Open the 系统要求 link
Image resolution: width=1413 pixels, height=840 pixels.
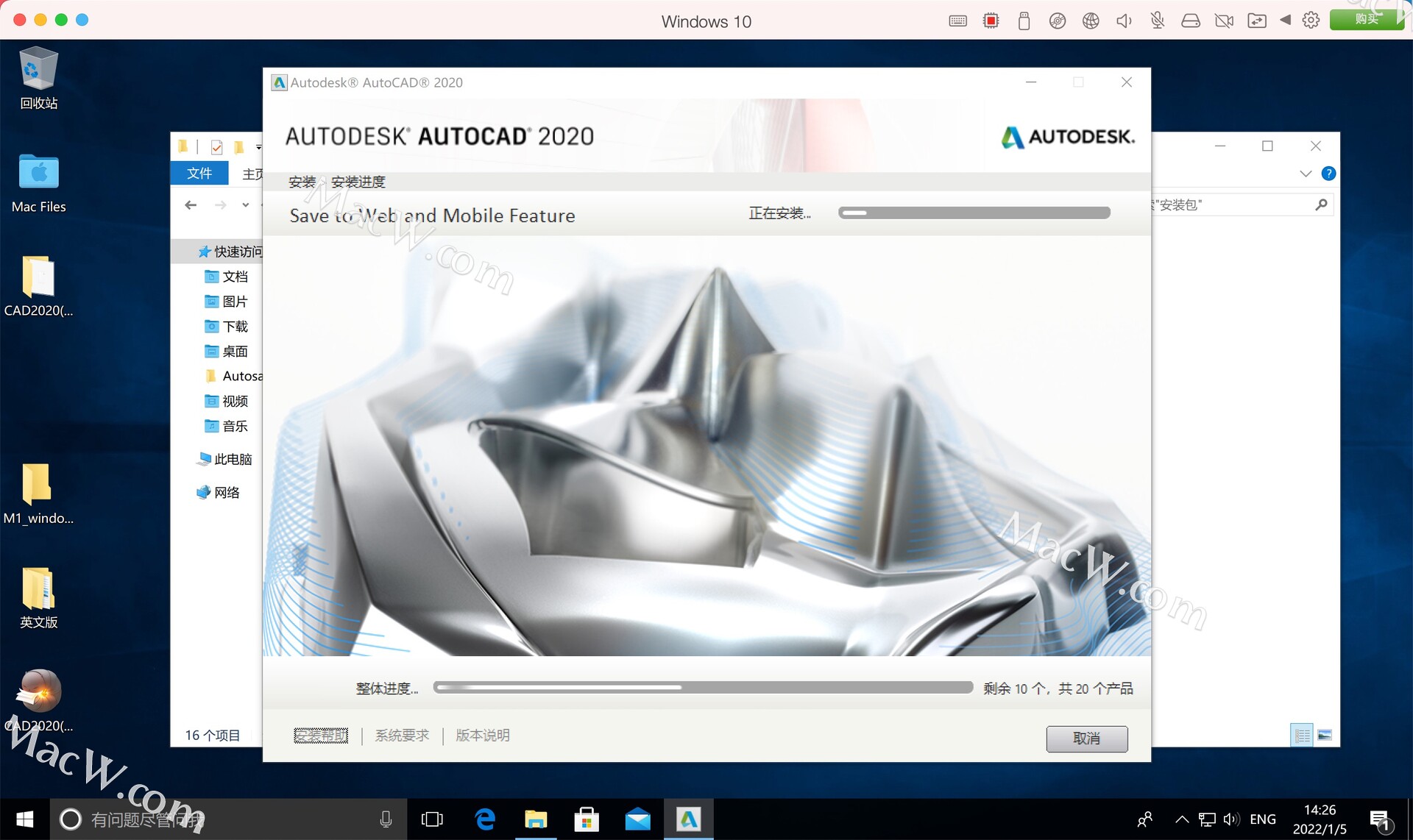(402, 735)
